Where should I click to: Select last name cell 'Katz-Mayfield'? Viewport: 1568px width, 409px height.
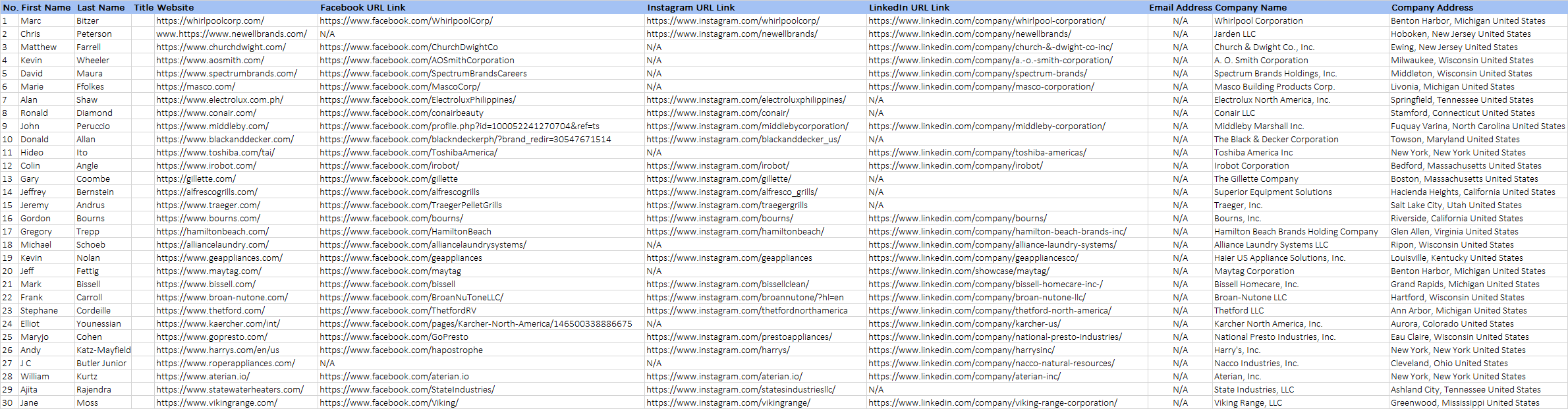(103, 350)
